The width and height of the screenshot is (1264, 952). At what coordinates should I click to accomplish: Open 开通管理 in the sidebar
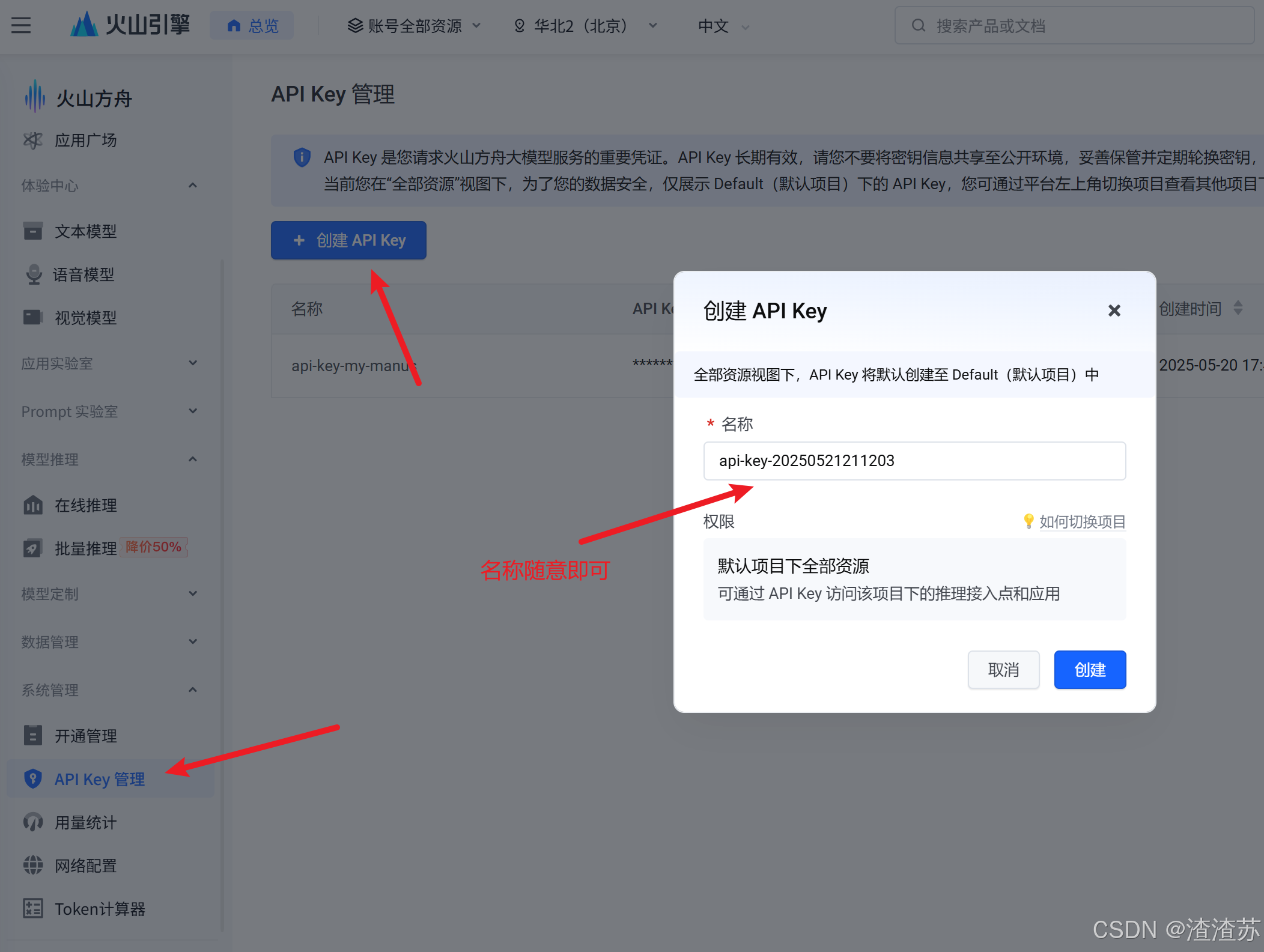tap(85, 736)
